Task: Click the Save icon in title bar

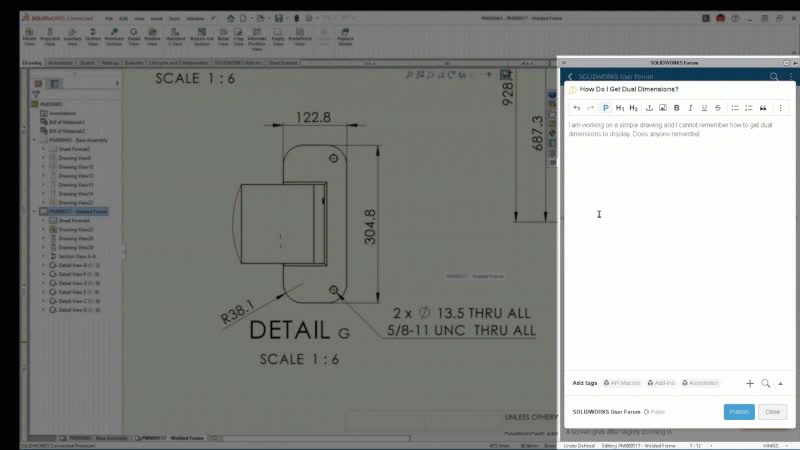Action: (x=279, y=18)
